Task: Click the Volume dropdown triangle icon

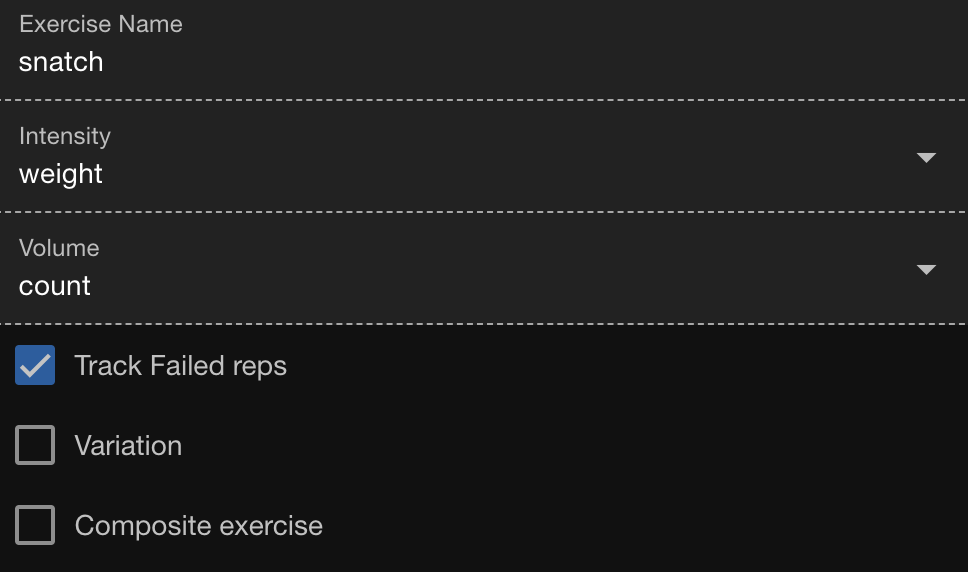Action: point(926,270)
